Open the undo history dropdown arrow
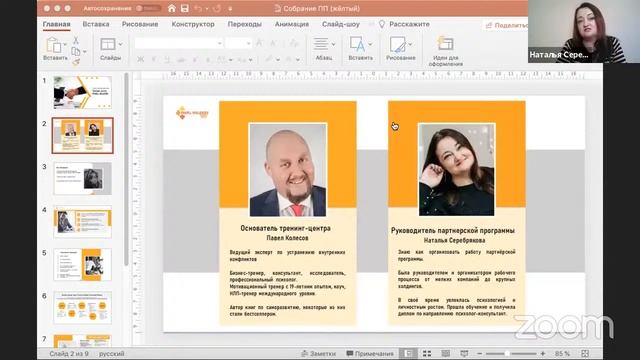Viewport: 640px width, 360px height. click(207, 9)
